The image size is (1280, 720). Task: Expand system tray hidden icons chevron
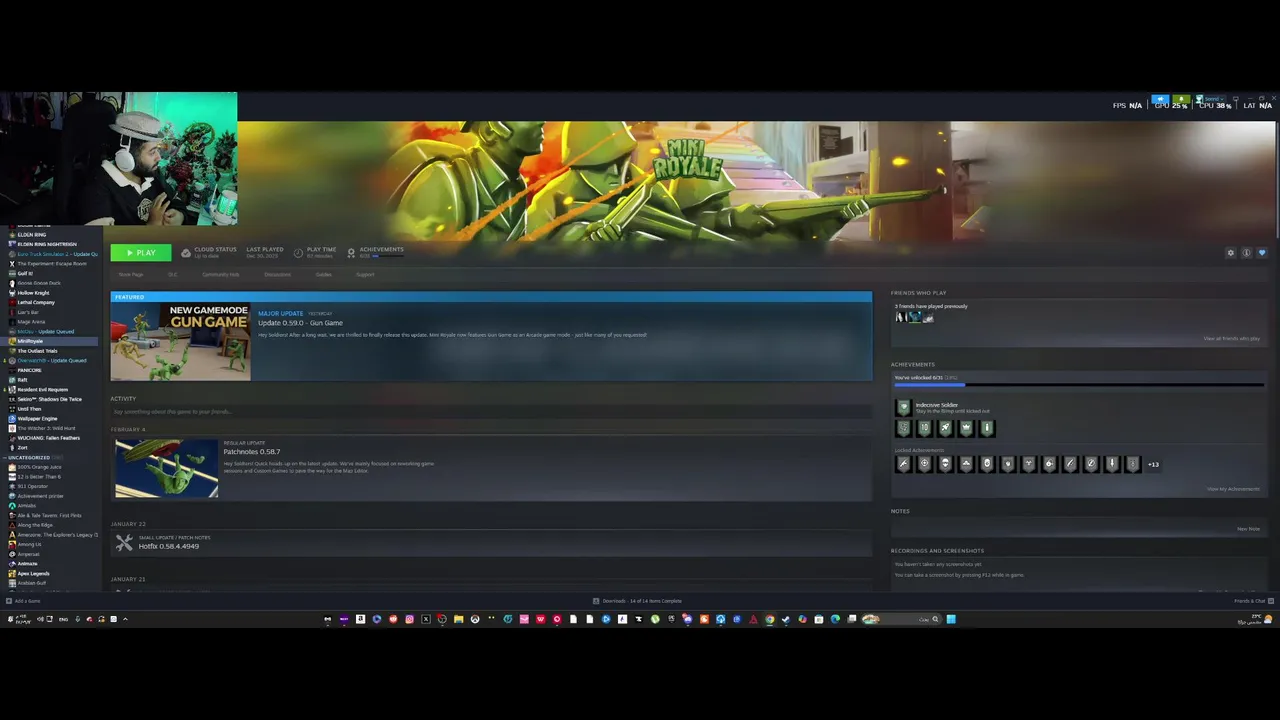125,619
